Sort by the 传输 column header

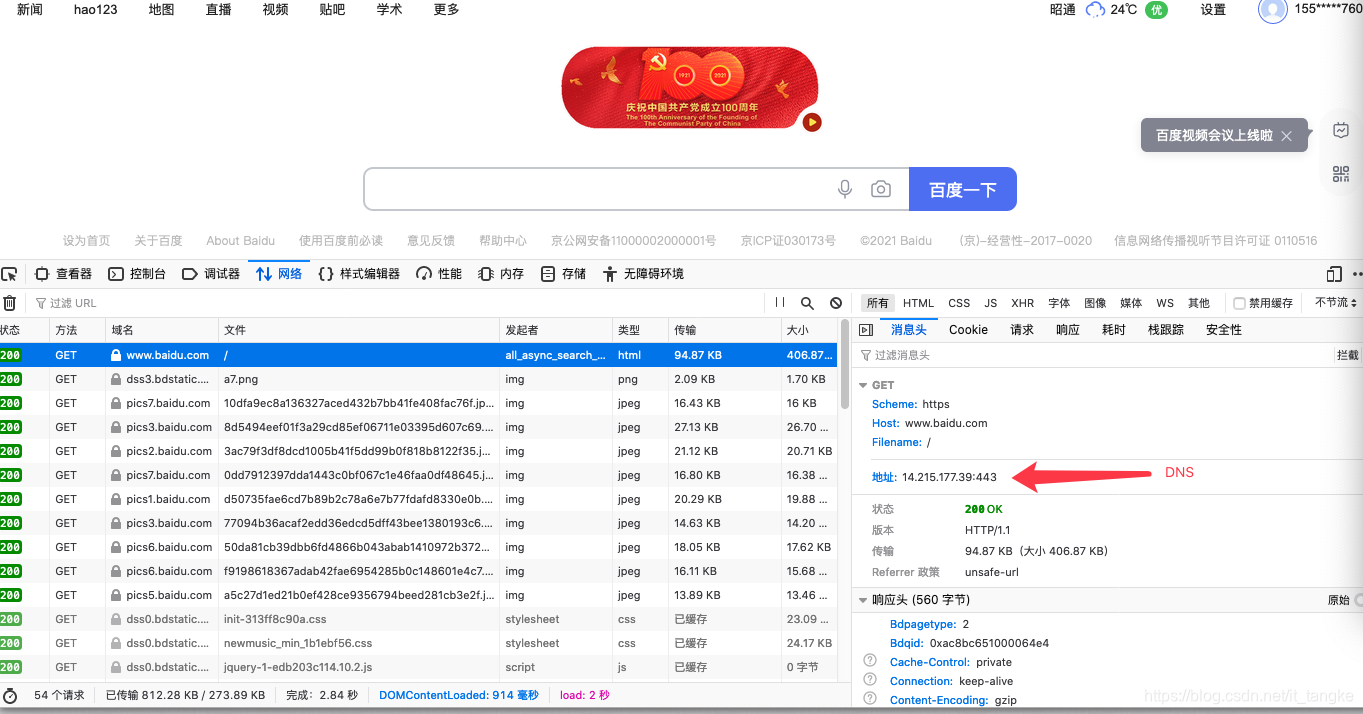(x=725, y=330)
